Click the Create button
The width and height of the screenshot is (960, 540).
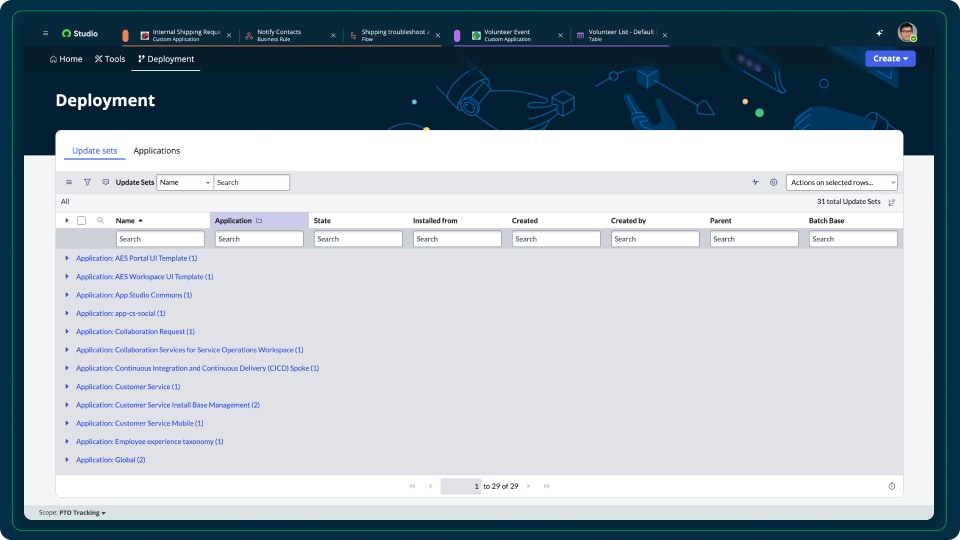pyautogui.click(x=889, y=59)
